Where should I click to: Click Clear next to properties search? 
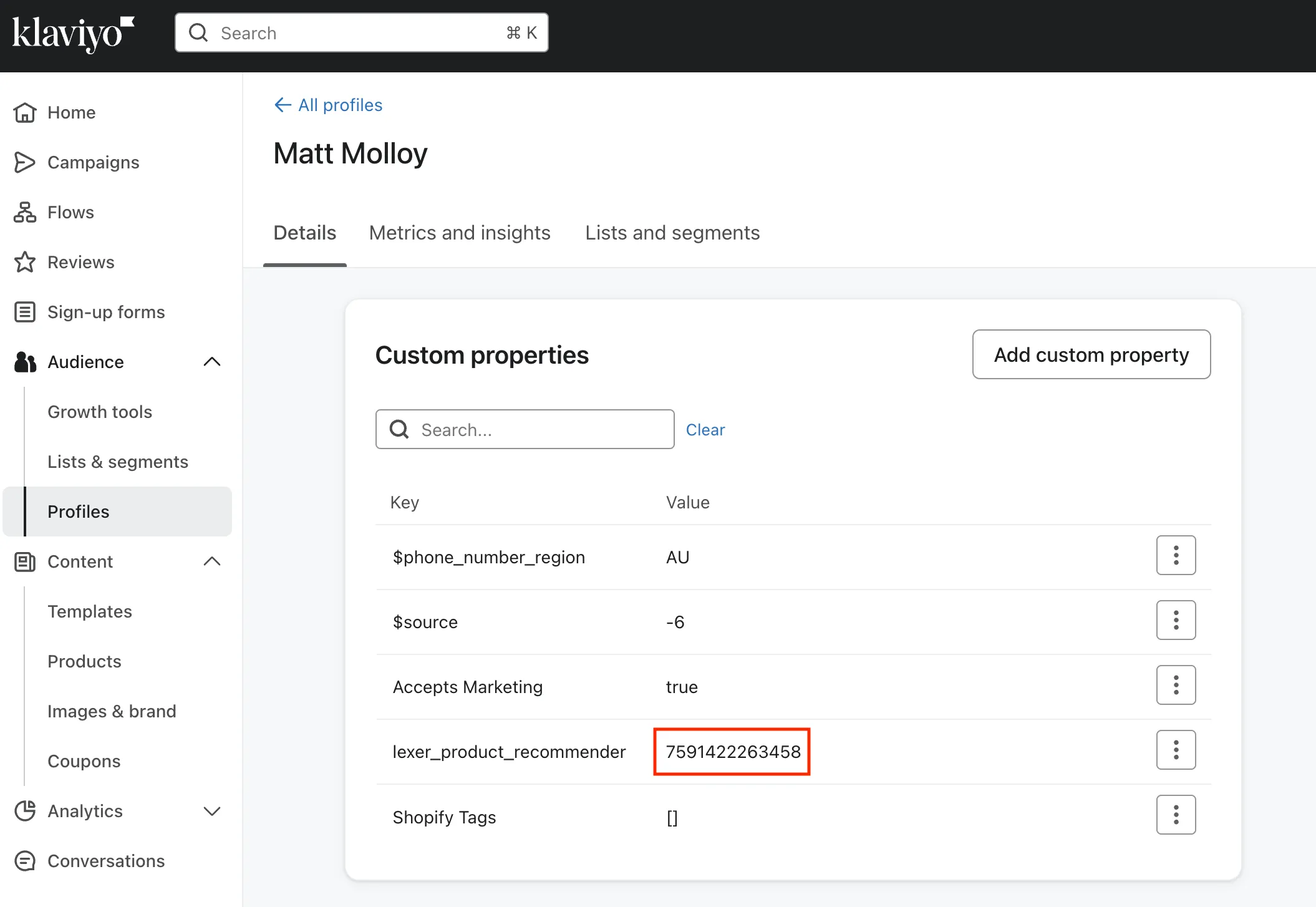705,430
